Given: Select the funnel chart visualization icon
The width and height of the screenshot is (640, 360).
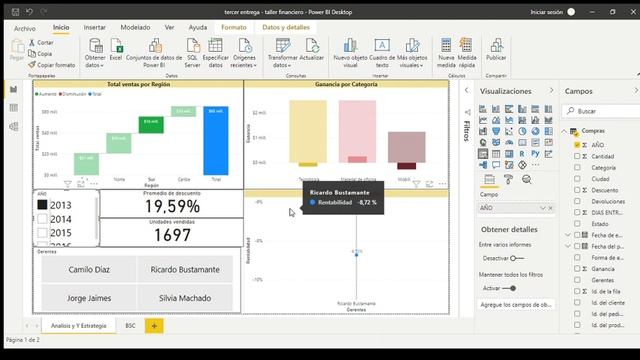Looking at the screenshot, I should point(496,131).
